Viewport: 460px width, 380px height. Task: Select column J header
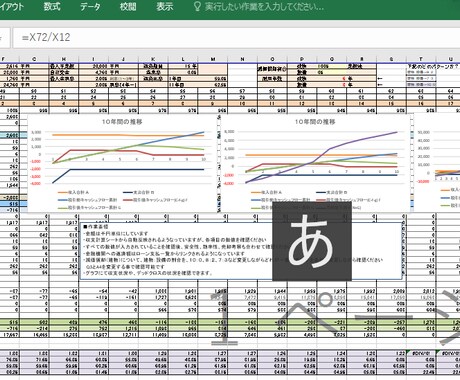click(123, 59)
